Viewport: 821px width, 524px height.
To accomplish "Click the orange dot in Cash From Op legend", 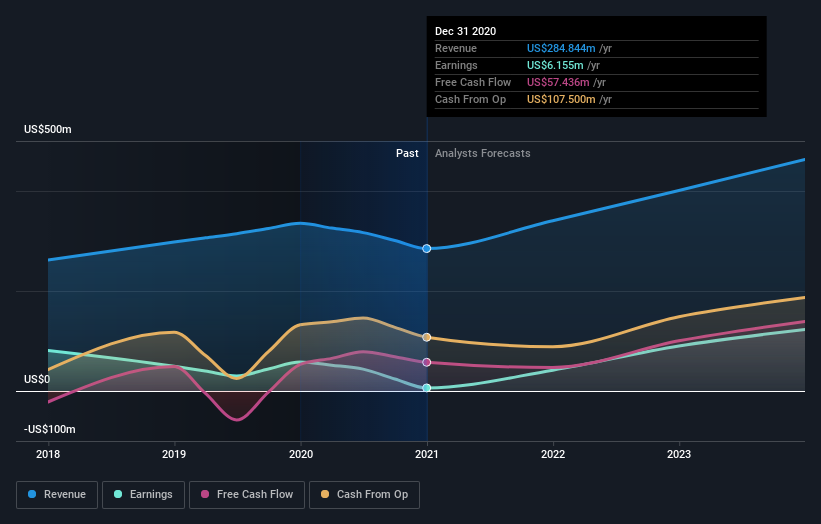I will coord(325,494).
